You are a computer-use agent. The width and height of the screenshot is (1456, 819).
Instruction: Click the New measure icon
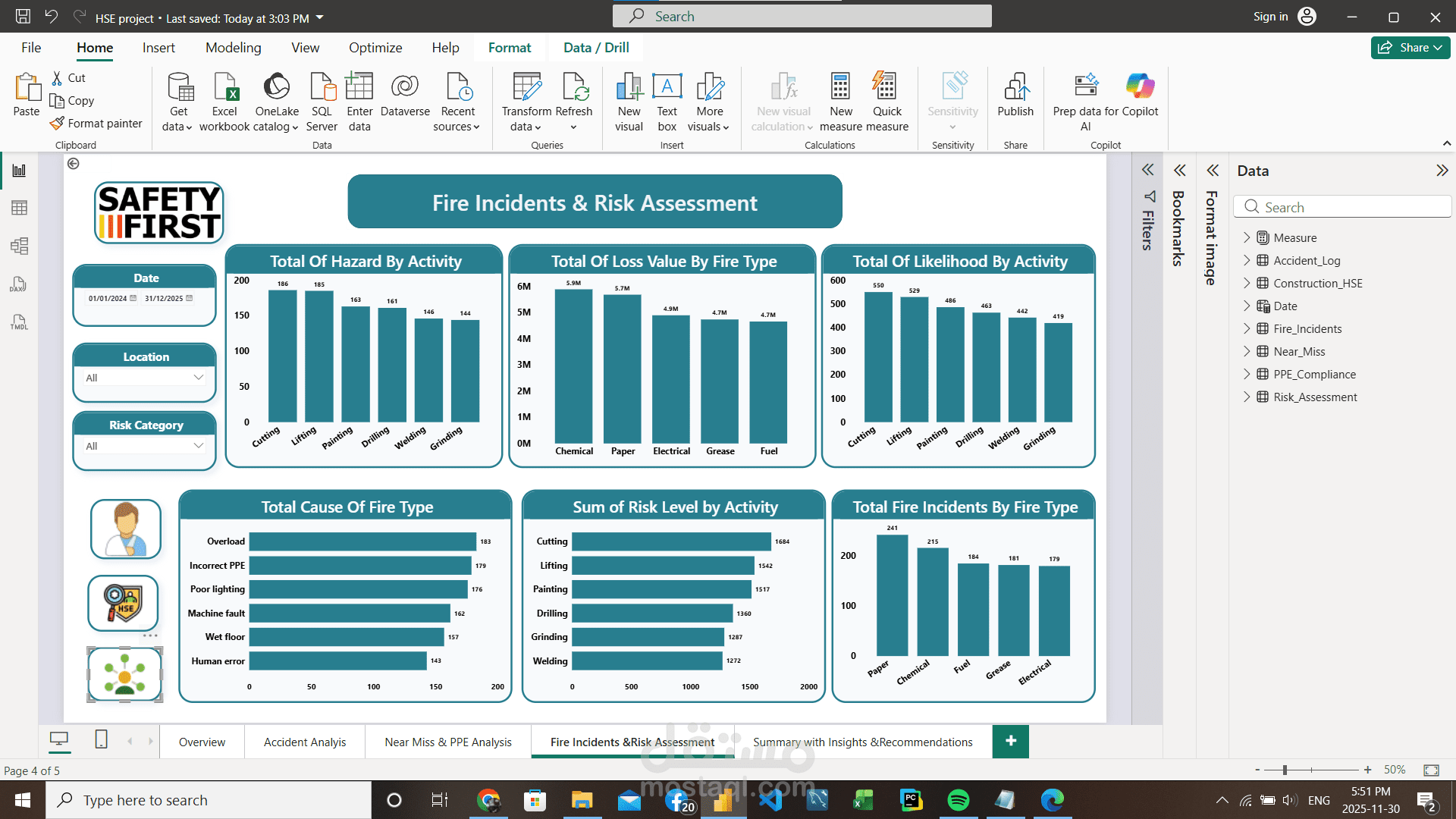840,89
